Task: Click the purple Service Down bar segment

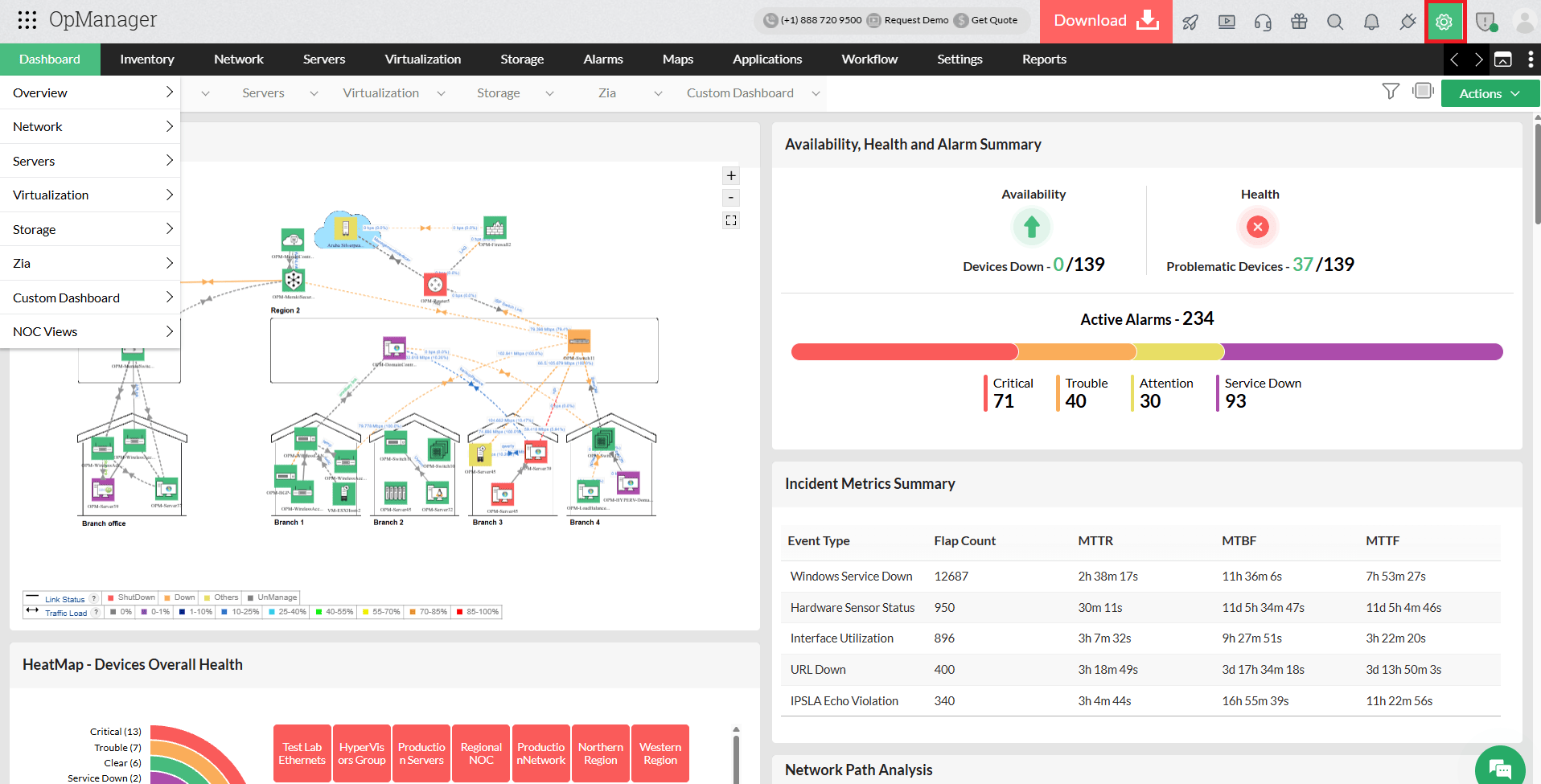Action: click(1363, 351)
